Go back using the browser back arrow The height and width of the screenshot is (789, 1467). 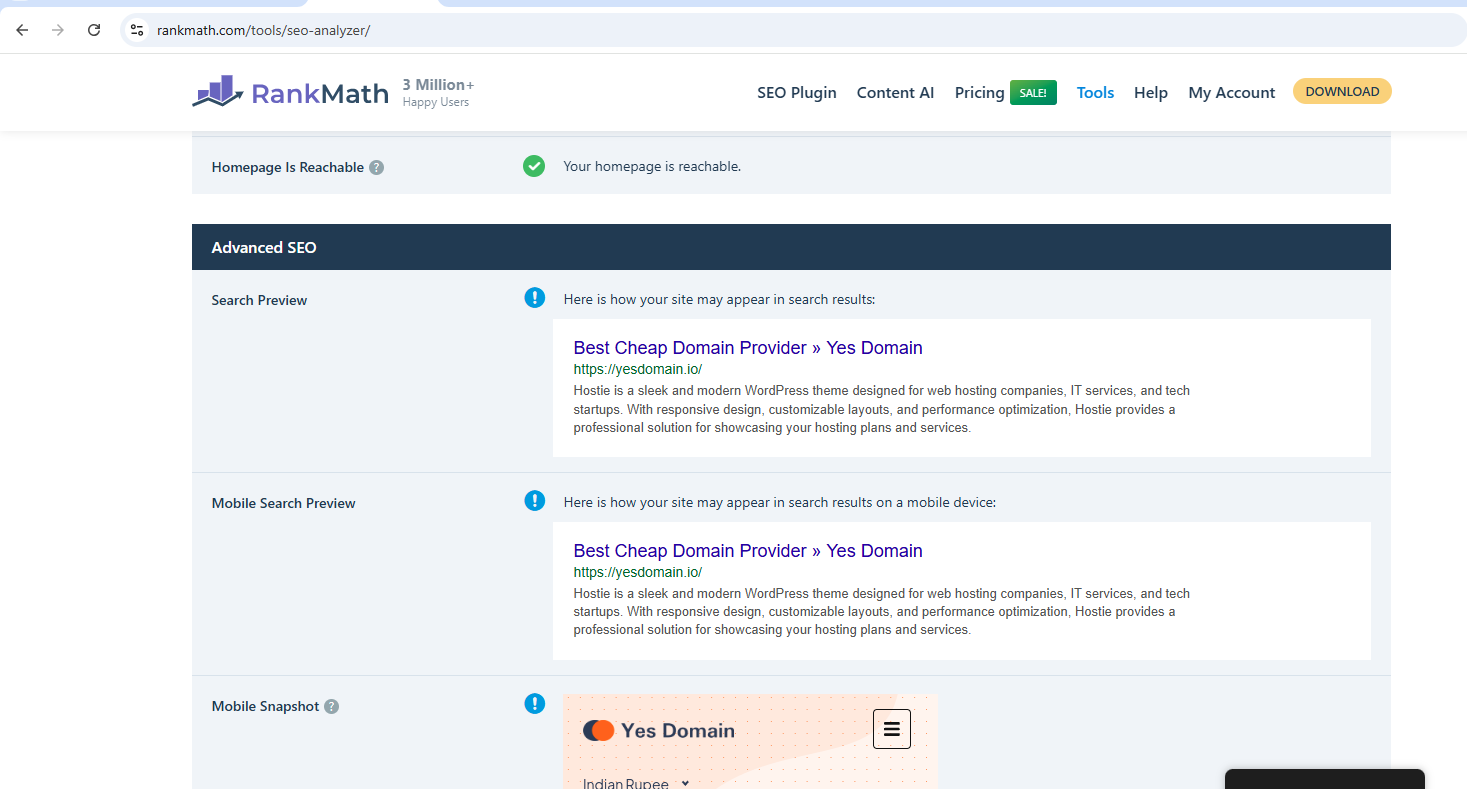[22, 30]
